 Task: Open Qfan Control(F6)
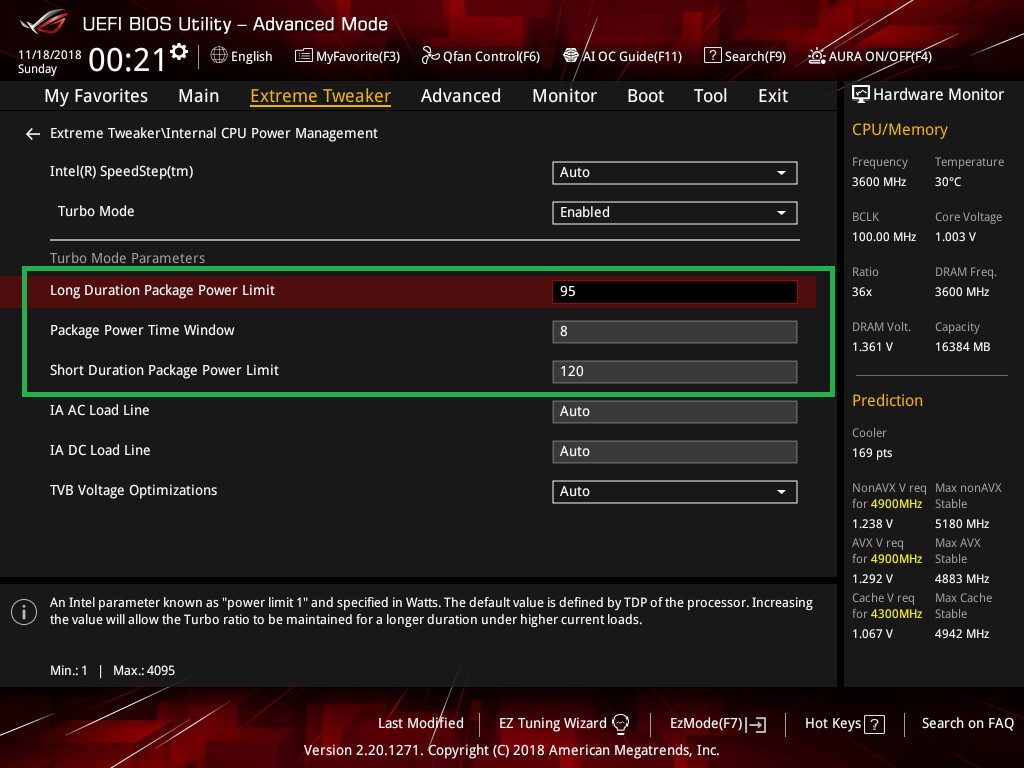coord(491,57)
